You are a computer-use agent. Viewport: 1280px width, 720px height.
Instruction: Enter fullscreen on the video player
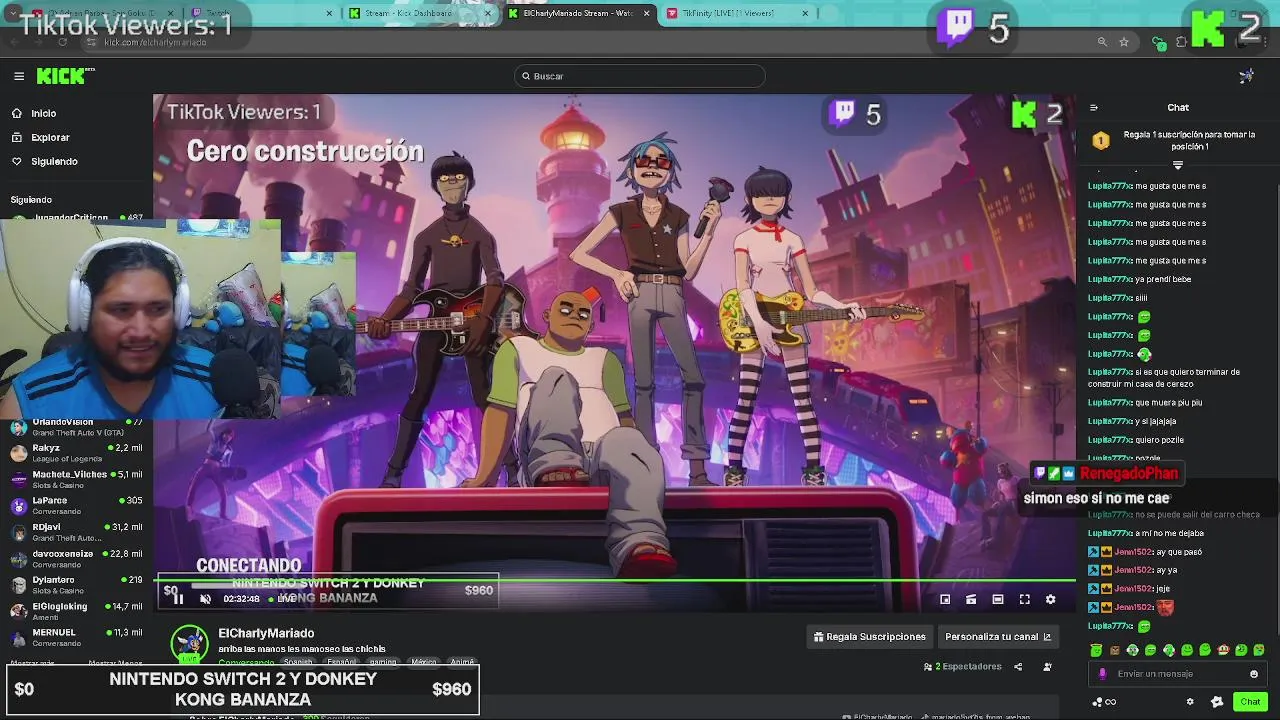click(x=1024, y=599)
